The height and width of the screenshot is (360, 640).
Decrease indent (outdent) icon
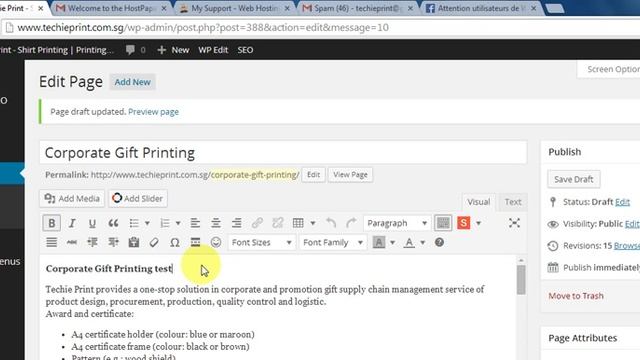[92, 242]
